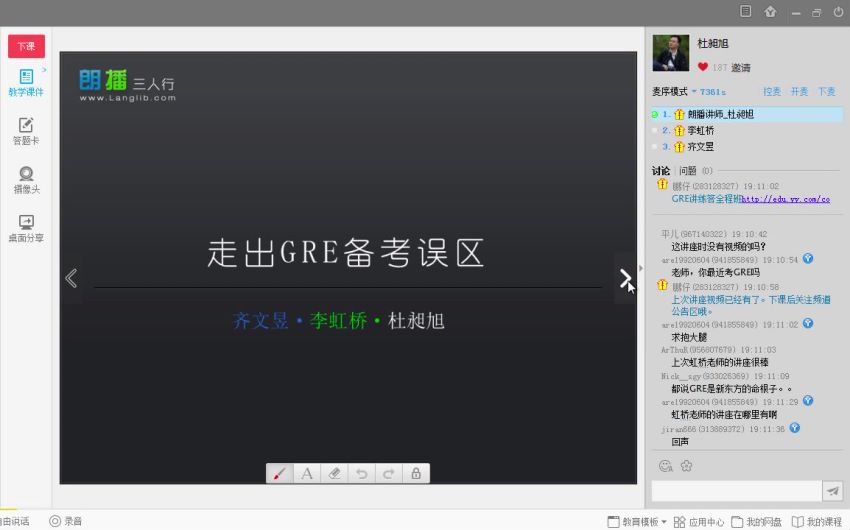Click the 控麦 mic control link
The width and height of the screenshot is (850, 530).
(x=772, y=92)
